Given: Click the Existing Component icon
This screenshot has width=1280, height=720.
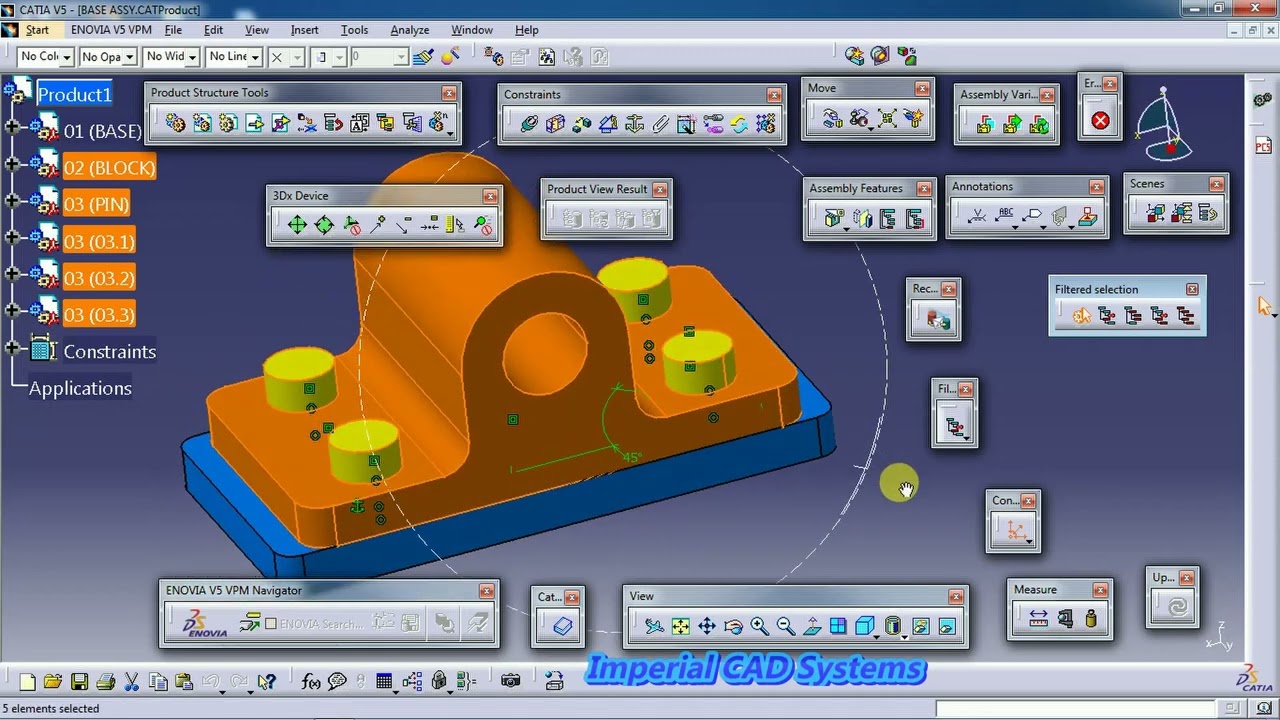Looking at the screenshot, I should click(254, 123).
